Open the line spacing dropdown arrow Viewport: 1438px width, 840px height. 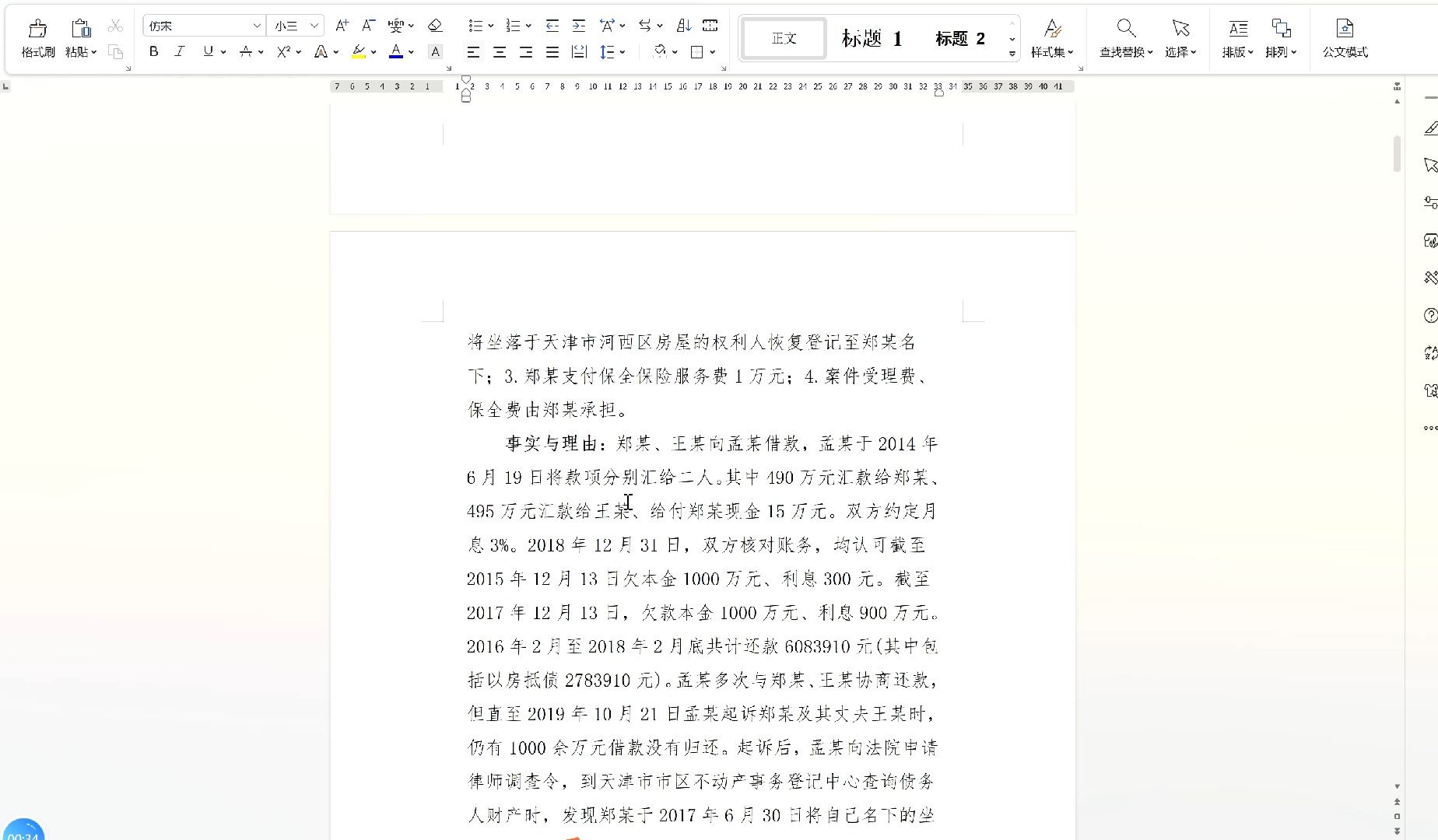click(623, 52)
